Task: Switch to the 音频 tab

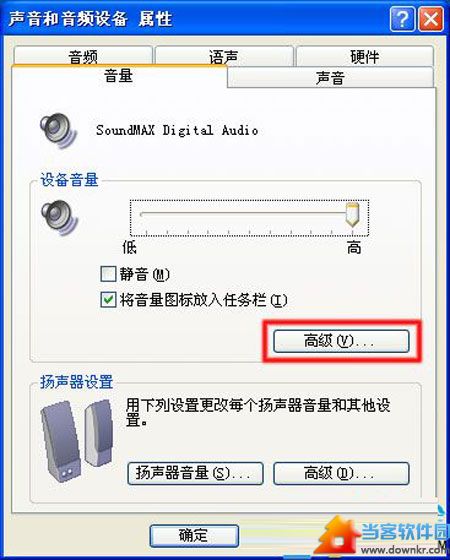Action: point(83,56)
